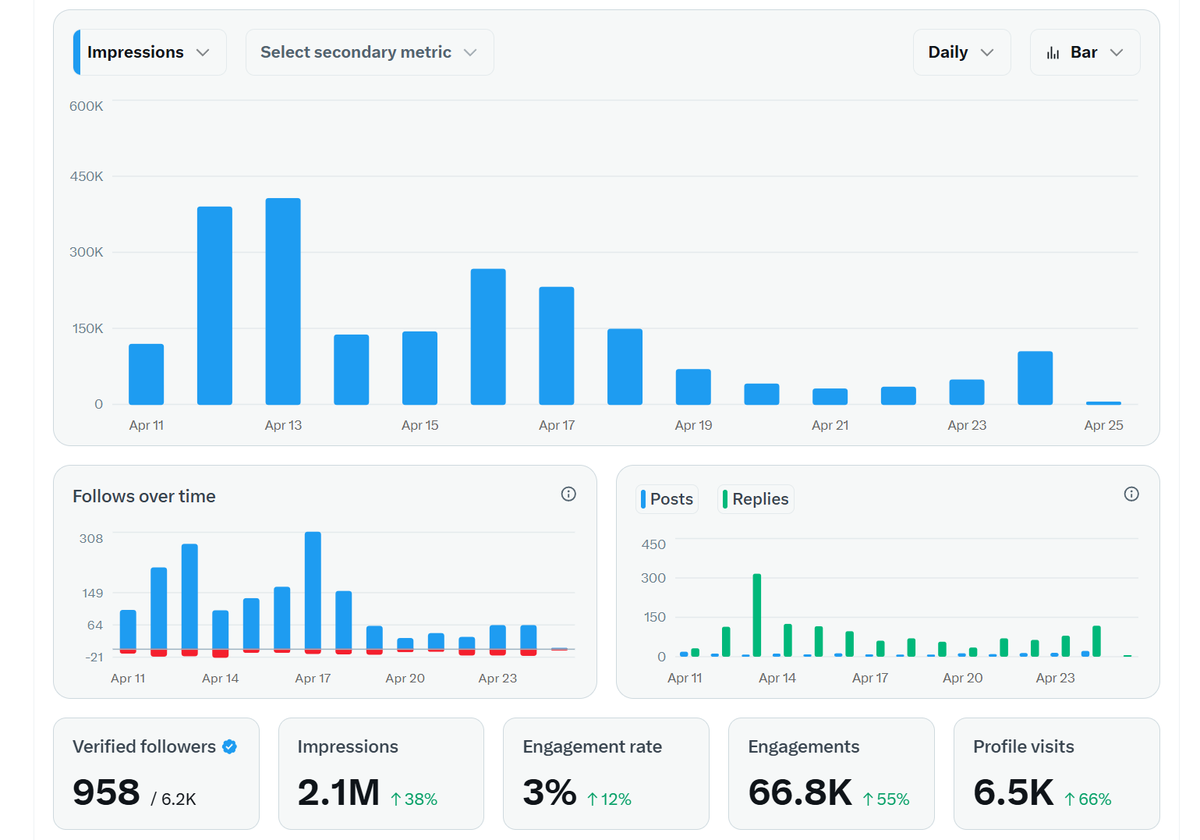Toggle the Replies series visibility
The width and height of the screenshot is (1200, 840).
[755, 498]
